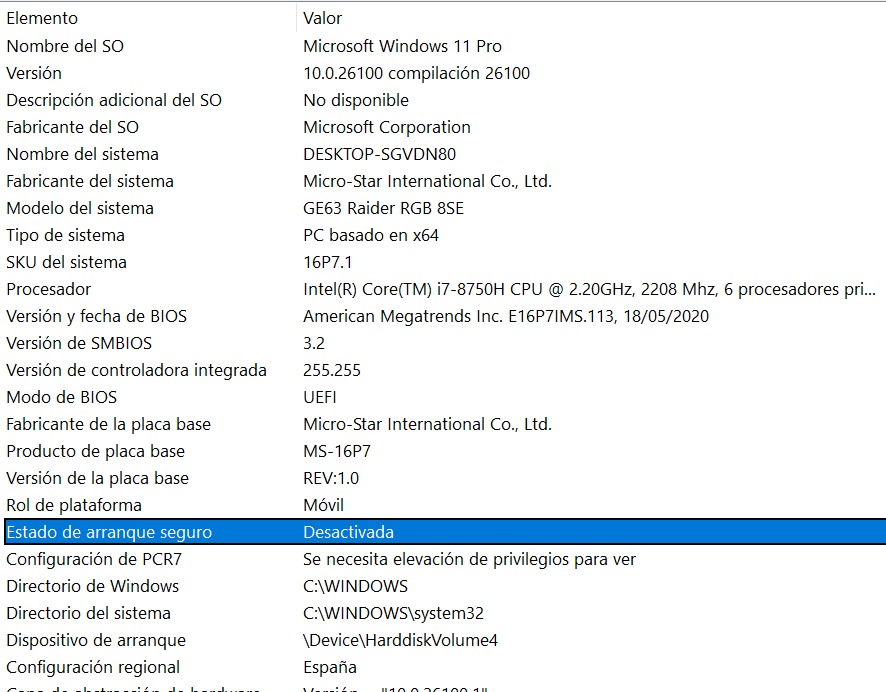Click value 16P7.1
Image resolution: width=886 pixels, height=692 pixels.
pos(328,263)
